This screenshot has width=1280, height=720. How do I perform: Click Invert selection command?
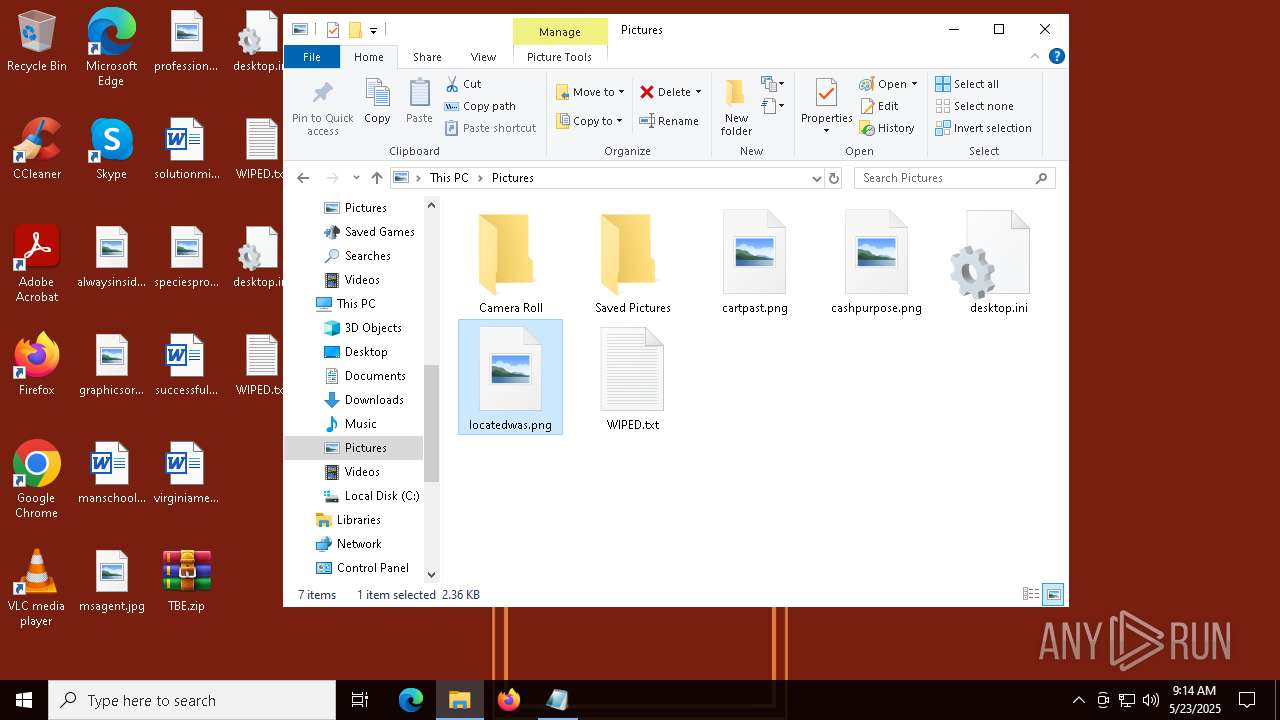click(x=983, y=128)
